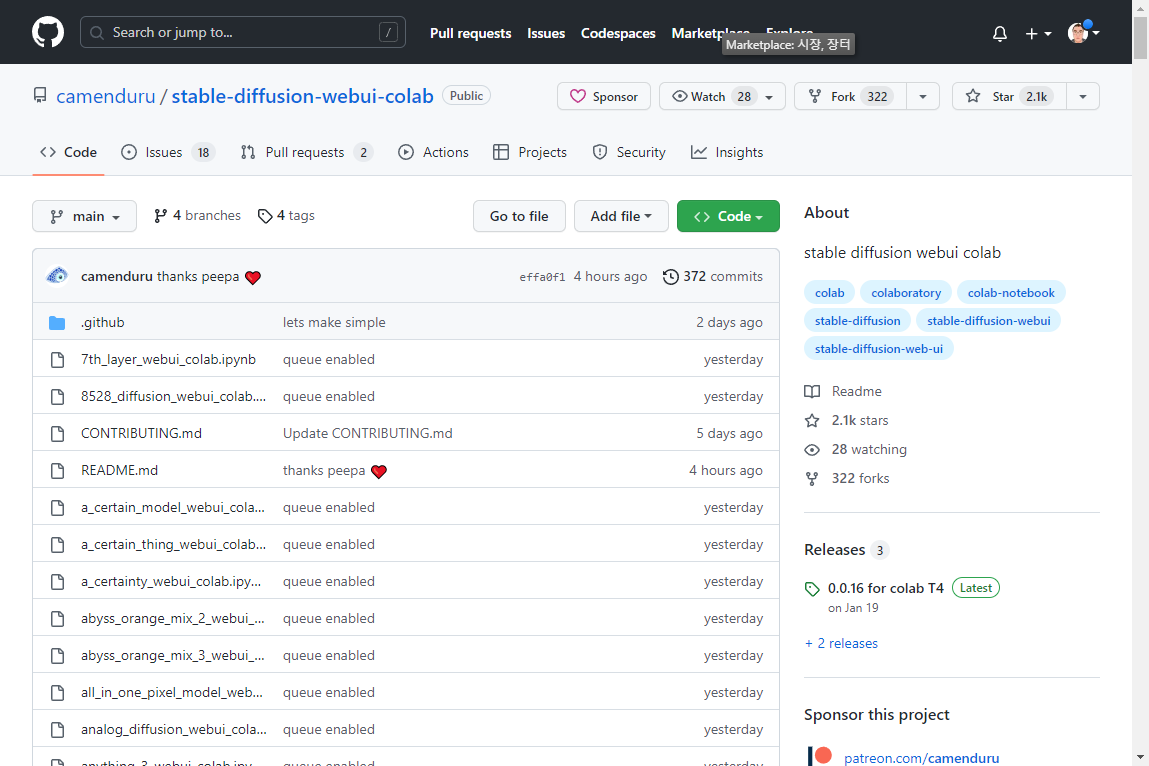Open the Add file dropdown
This screenshot has width=1149, height=766.
[x=621, y=216]
